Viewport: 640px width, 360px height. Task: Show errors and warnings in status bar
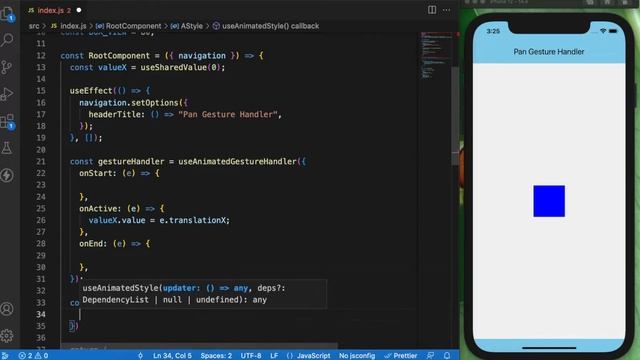click(33, 356)
